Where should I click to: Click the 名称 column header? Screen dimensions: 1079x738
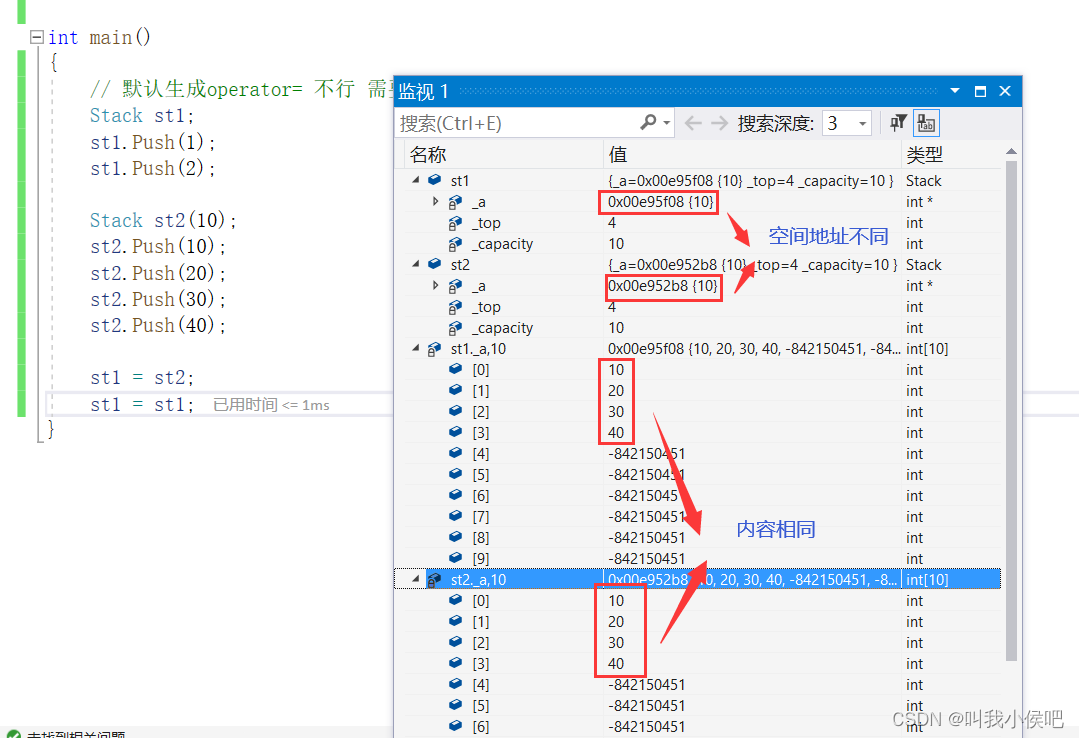point(428,155)
